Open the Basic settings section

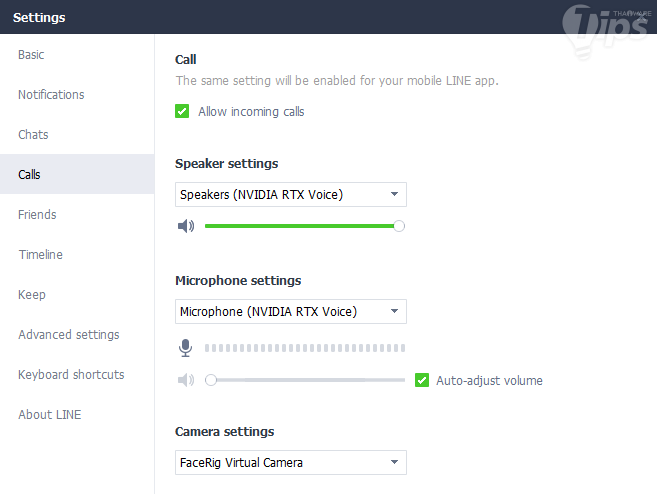(77, 54)
